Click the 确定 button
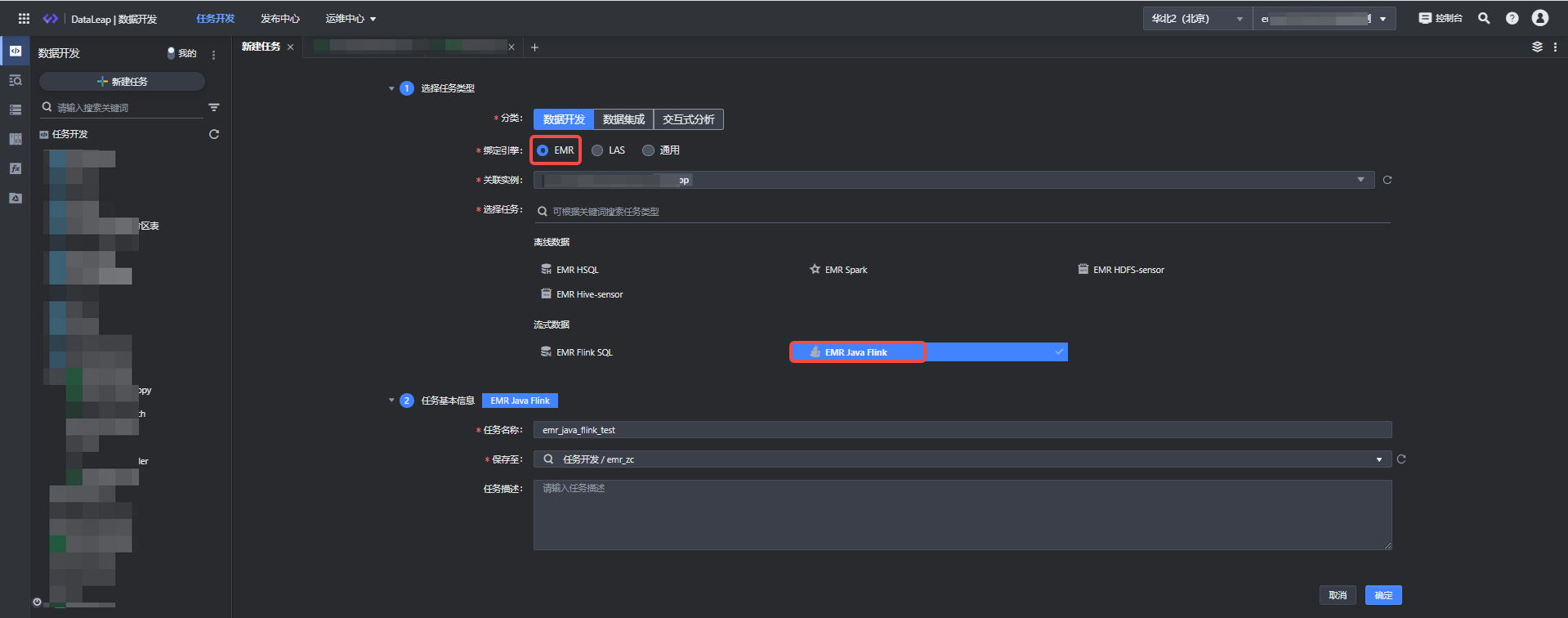1568x618 pixels. 1383,595
